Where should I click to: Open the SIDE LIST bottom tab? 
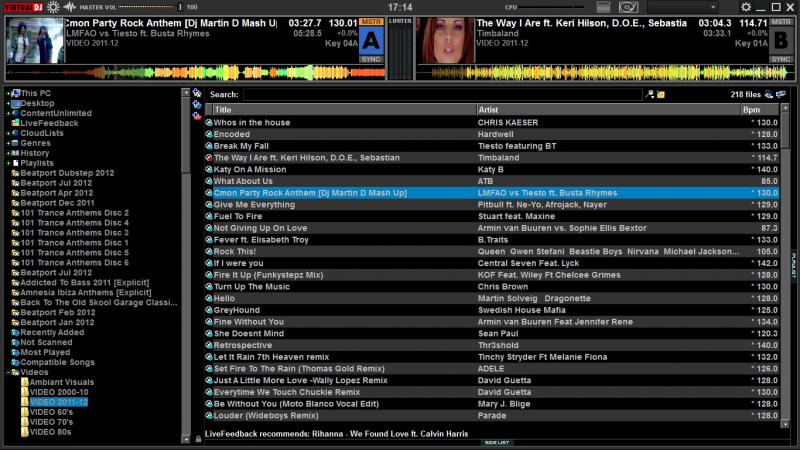pos(496,442)
